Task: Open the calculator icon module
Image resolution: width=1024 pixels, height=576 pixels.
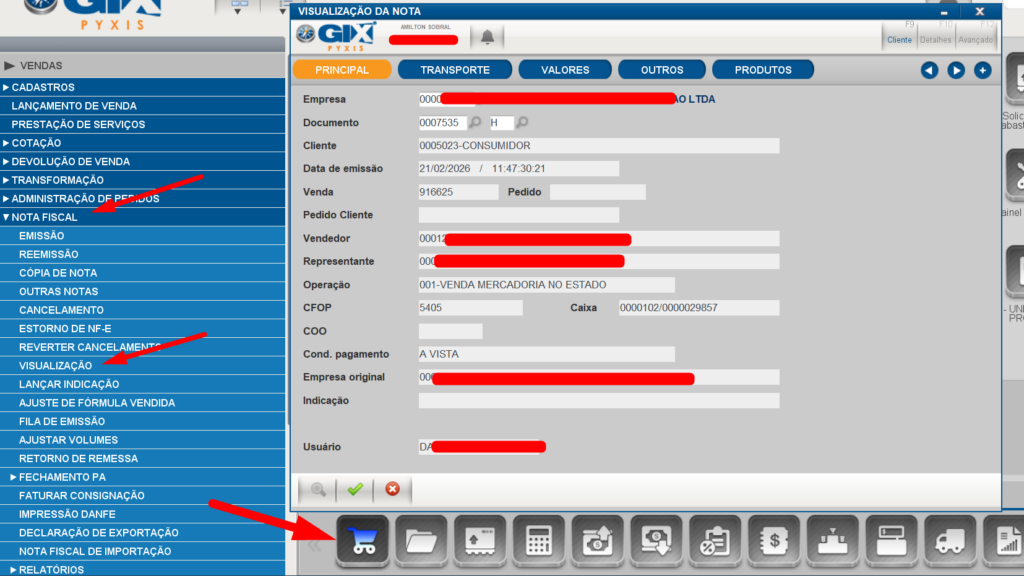Action: click(x=539, y=541)
